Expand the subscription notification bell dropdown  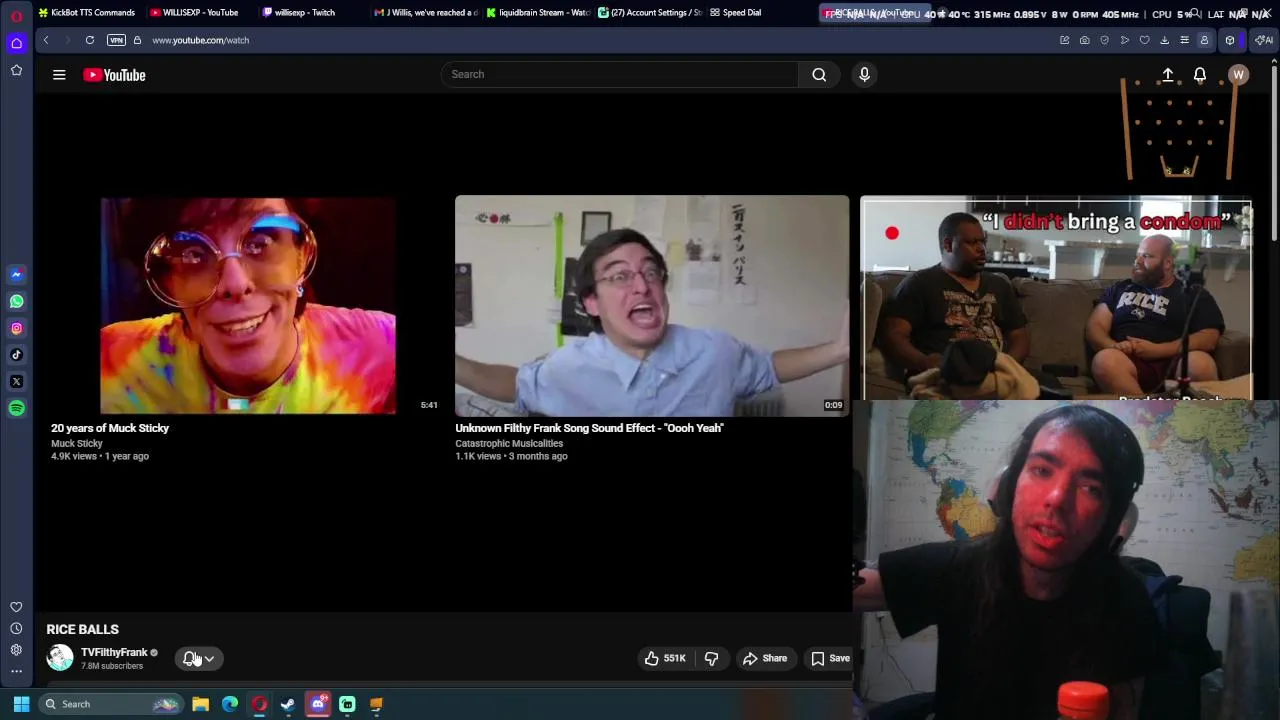pos(199,658)
